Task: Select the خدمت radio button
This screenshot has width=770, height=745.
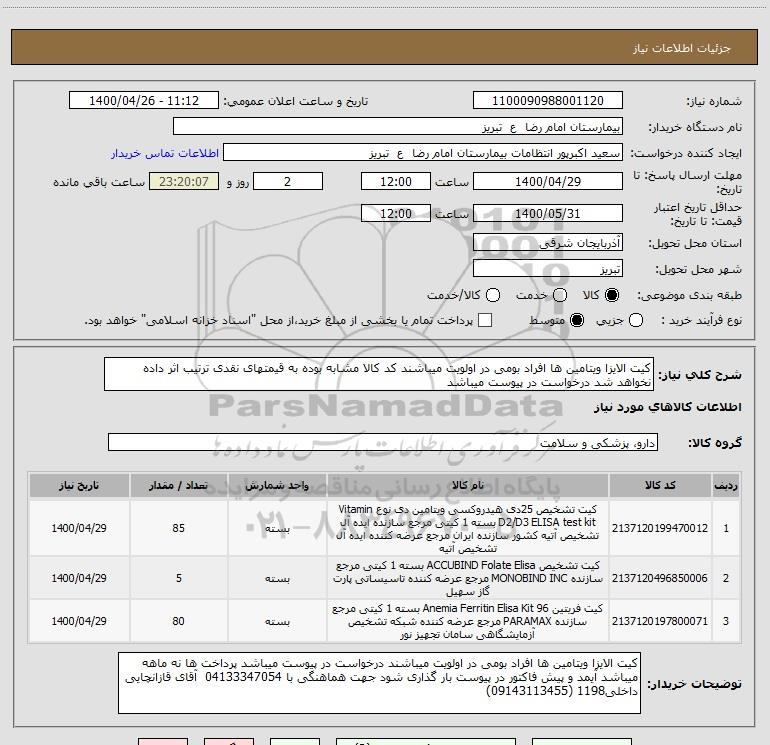Action: (560, 295)
